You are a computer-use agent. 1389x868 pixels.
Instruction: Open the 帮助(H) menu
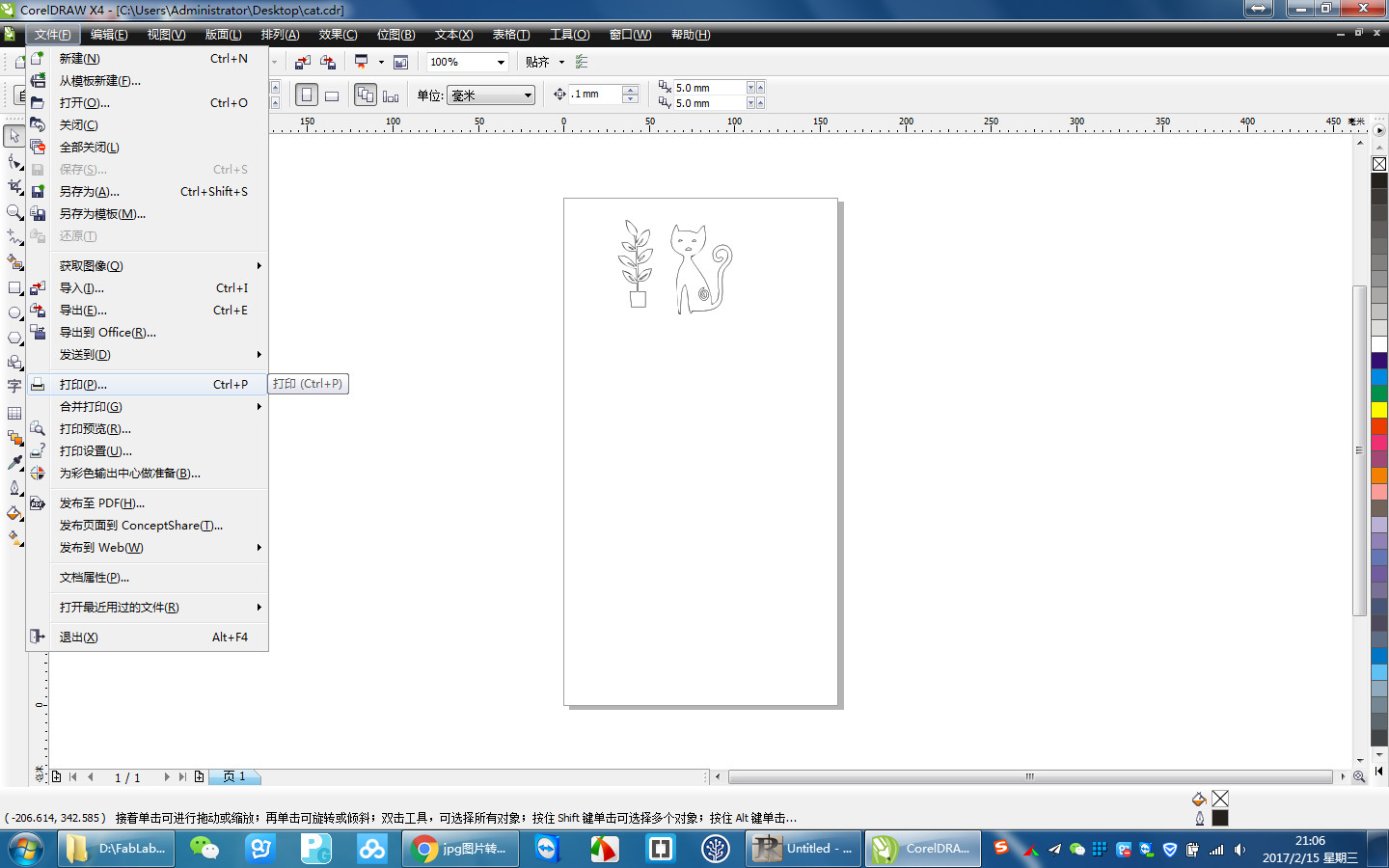(x=691, y=35)
